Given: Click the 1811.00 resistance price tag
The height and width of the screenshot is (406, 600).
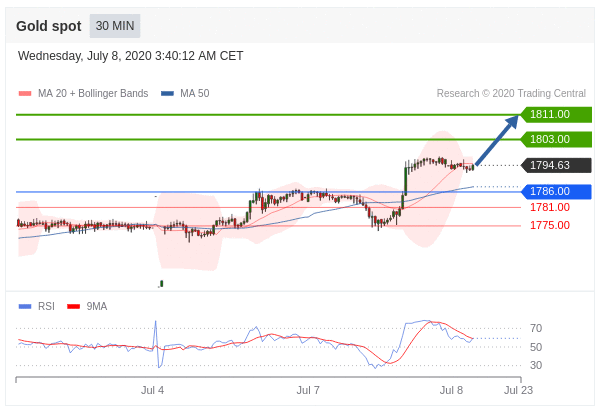Looking at the screenshot, I should [556, 114].
